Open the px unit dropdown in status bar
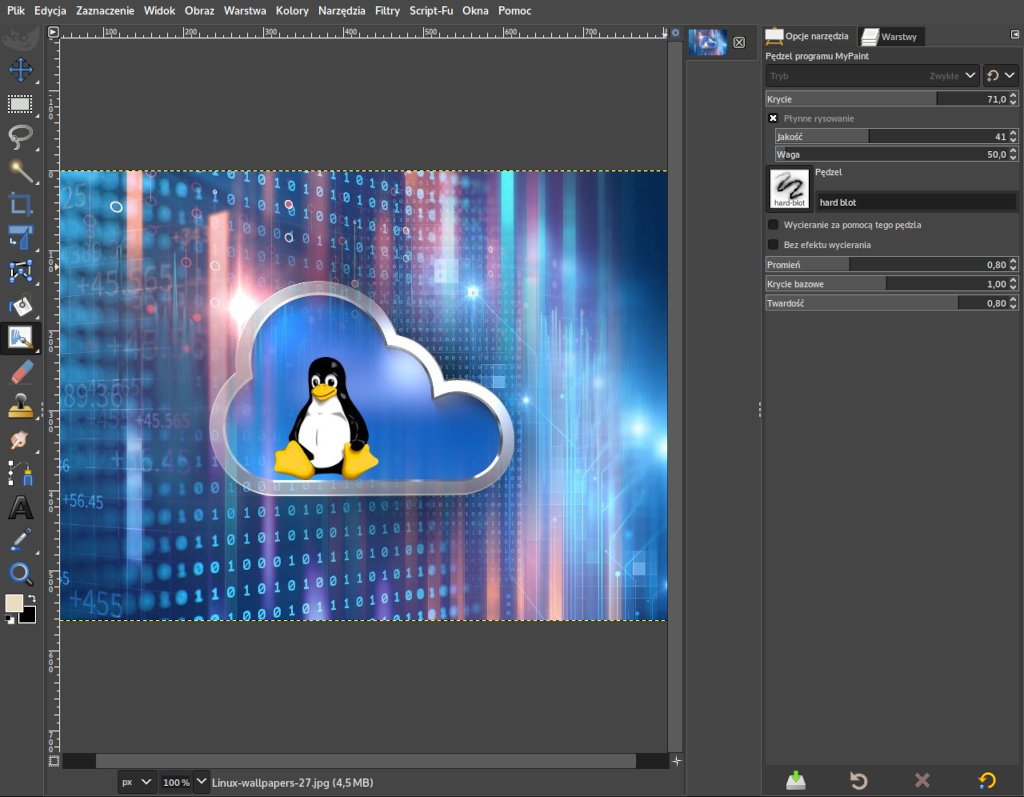 (x=136, y=782)
